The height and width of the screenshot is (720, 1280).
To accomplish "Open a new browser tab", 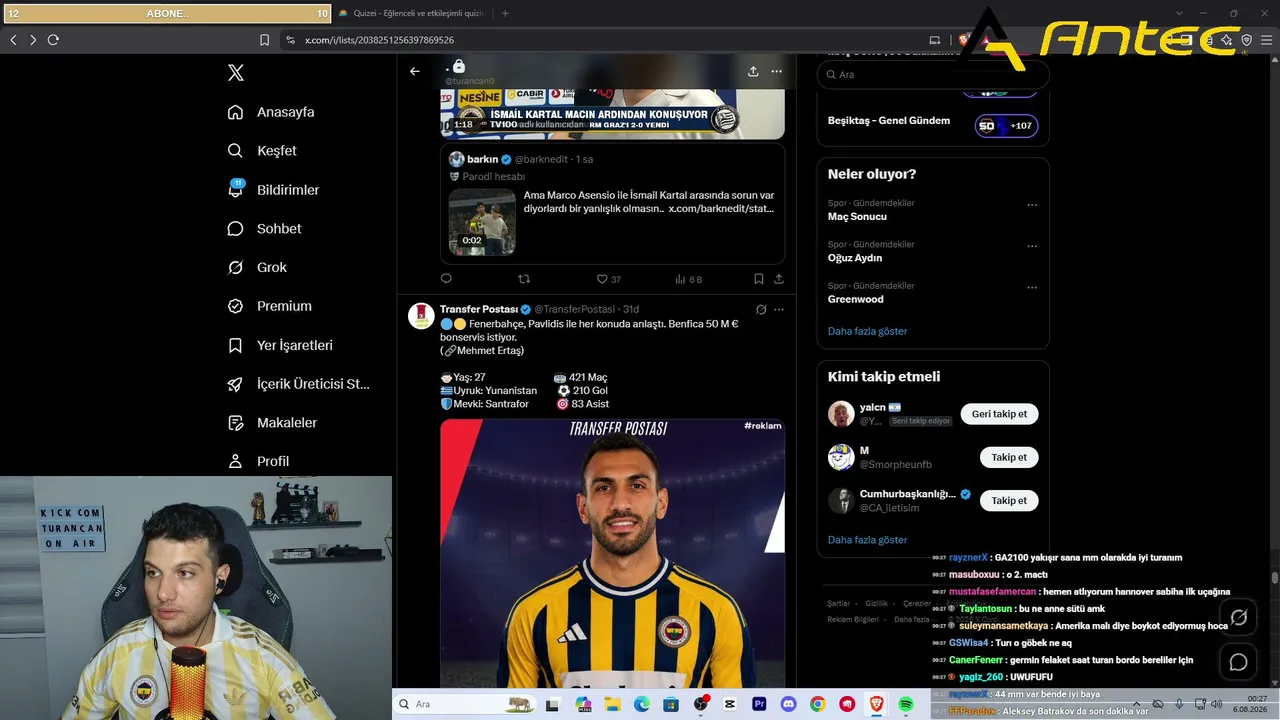I will tap(505, 13).
